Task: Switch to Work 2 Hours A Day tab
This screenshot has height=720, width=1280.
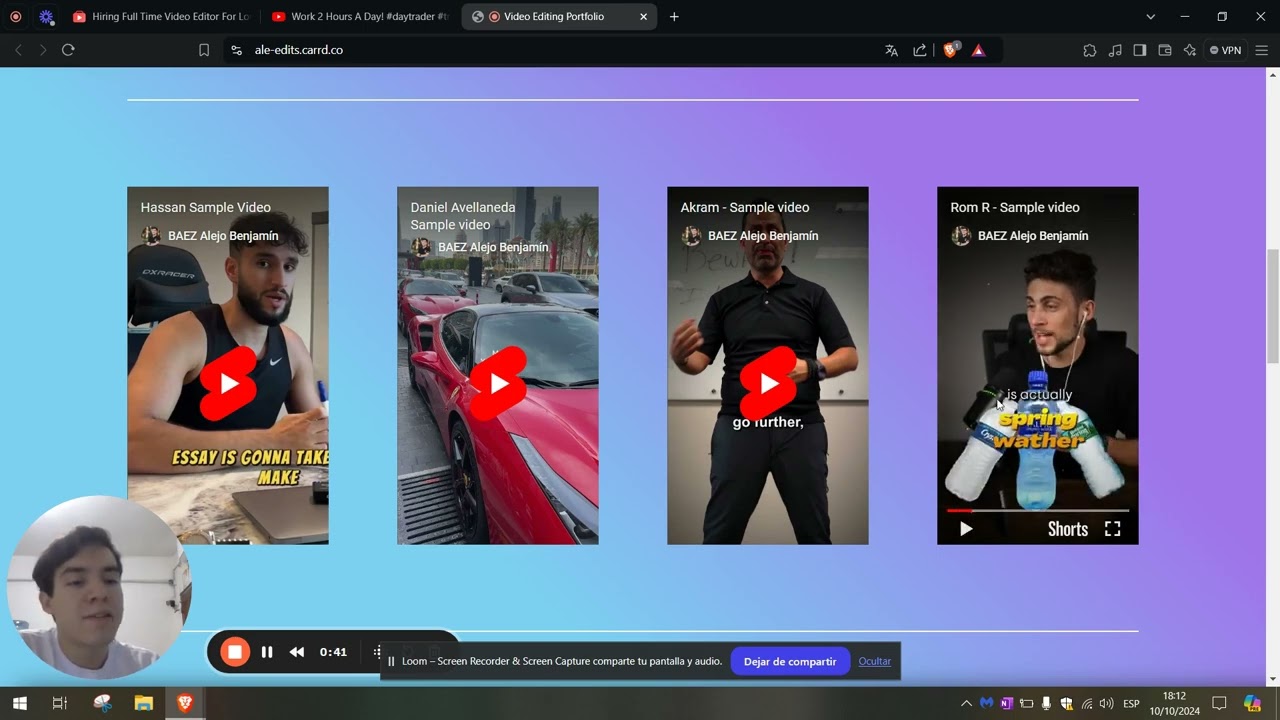Action: click(x=360, y=17)
